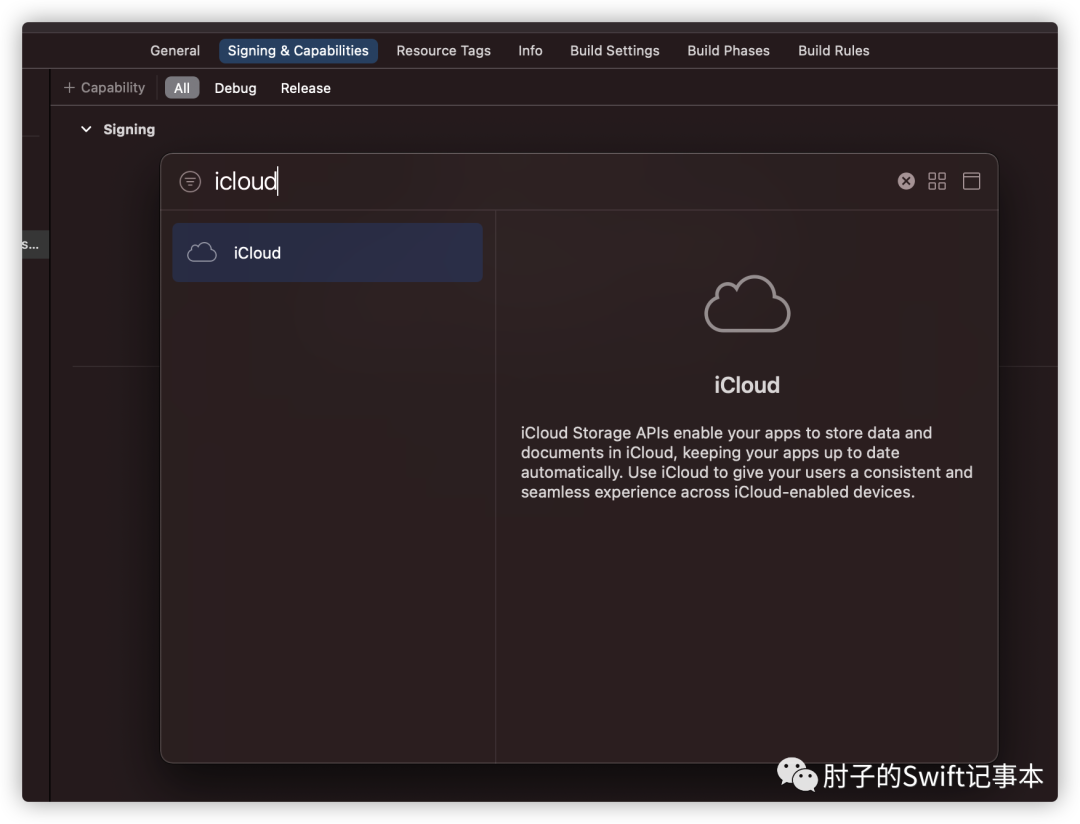Switch to the Build Rules tab
This screenshot has width=1080, height=824.
click(833, 51)
